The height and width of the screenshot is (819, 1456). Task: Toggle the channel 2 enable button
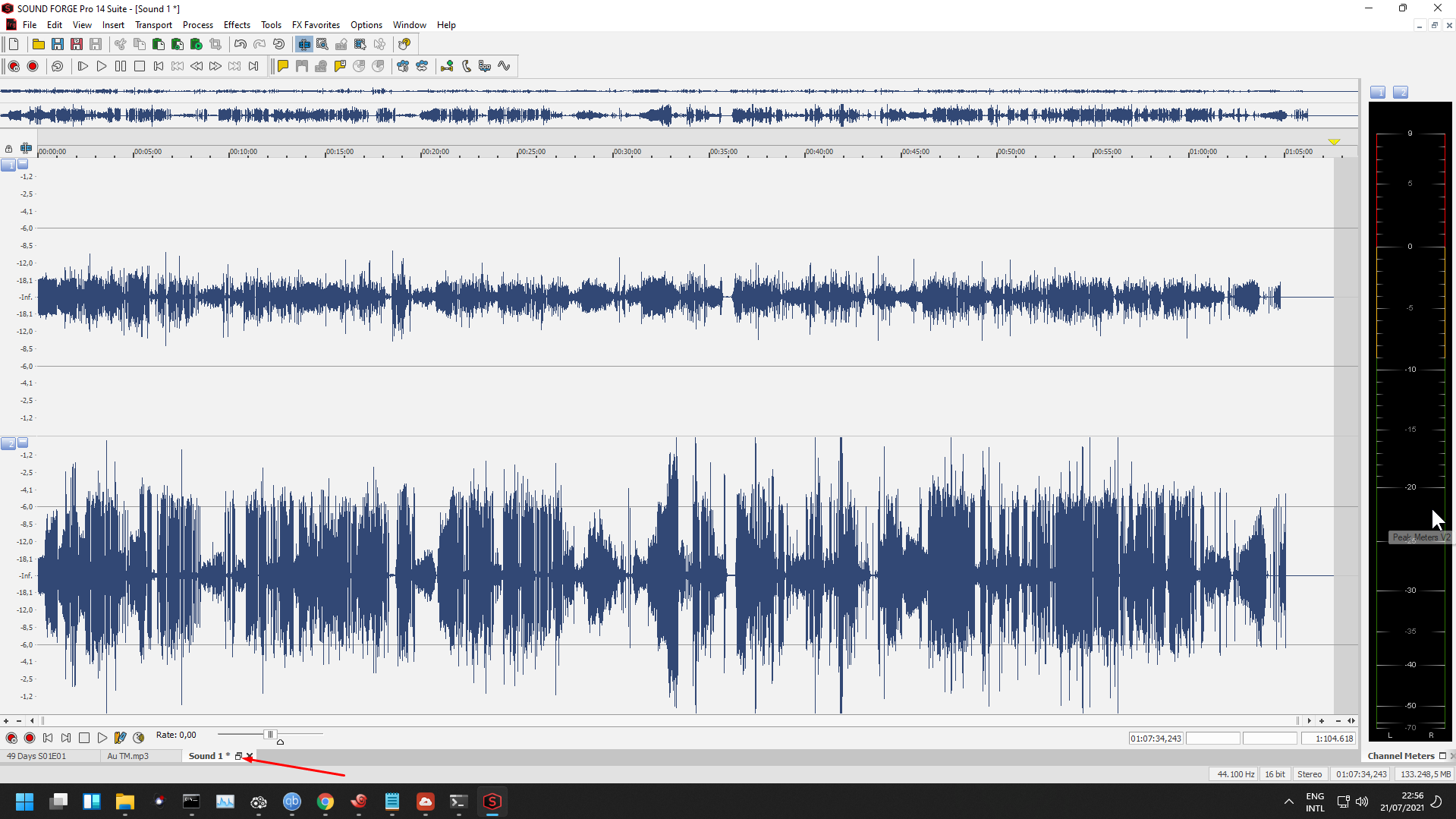tap(8, 443)
